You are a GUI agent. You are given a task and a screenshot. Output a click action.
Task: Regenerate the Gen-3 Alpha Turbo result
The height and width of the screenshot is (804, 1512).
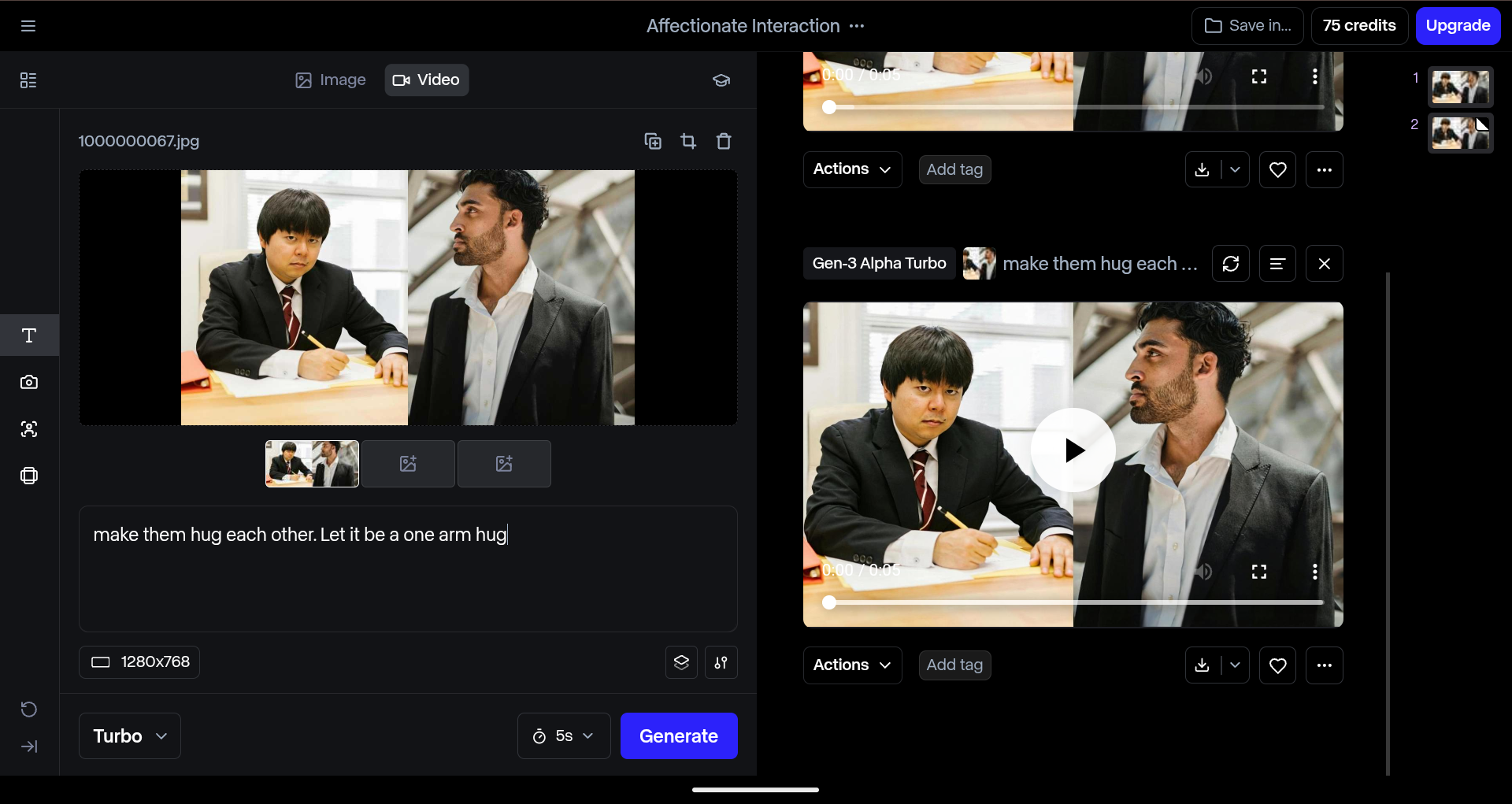coord(1230,263)
